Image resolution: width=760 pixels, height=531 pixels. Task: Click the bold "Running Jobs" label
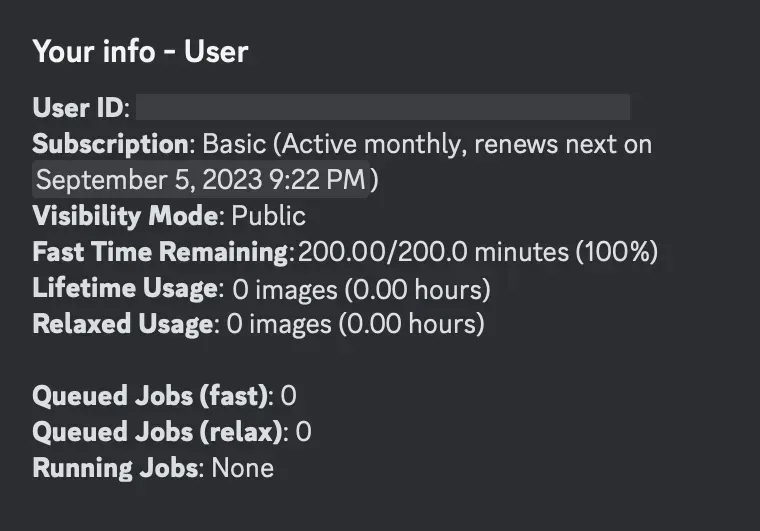[x=116, y=468]
